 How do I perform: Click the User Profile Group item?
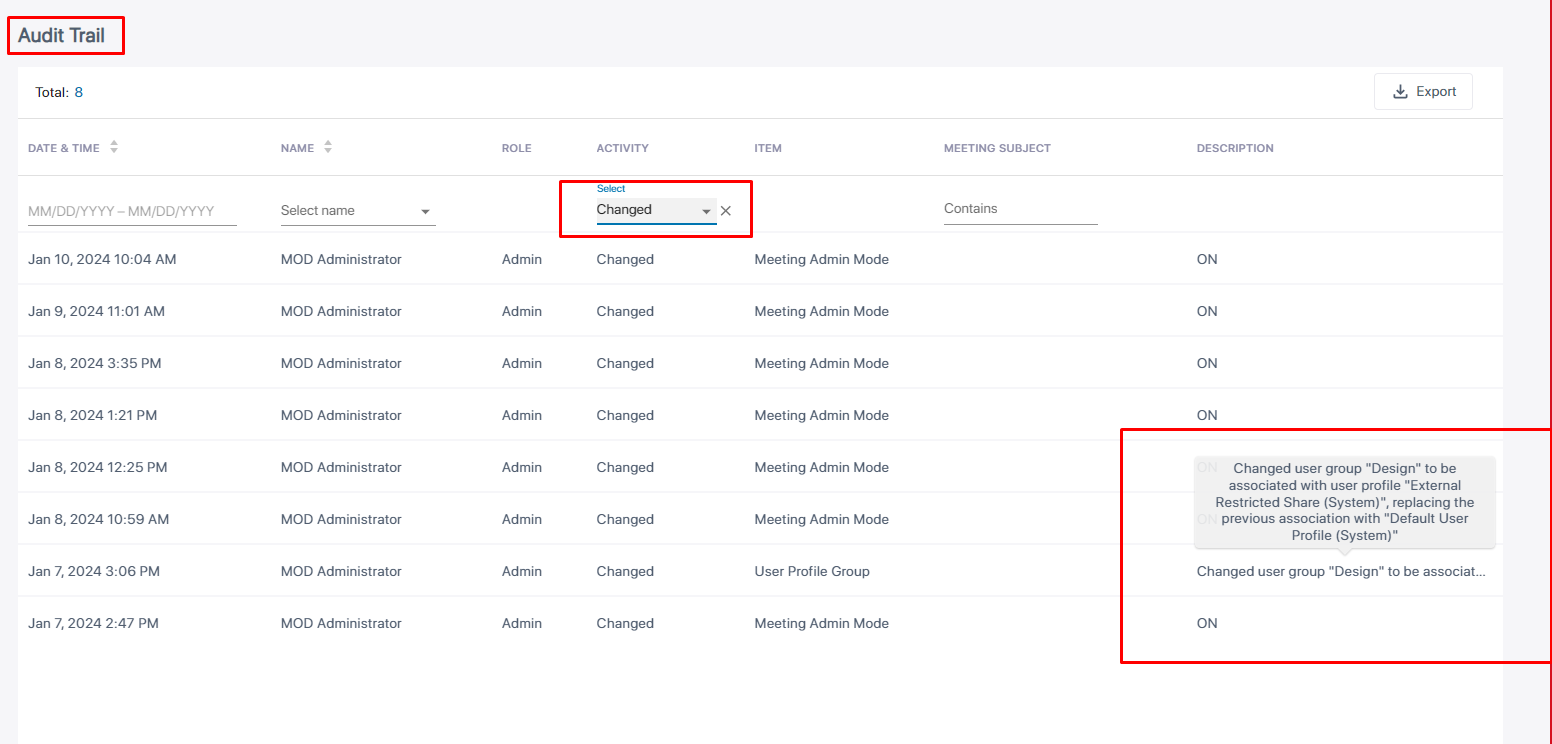click(811, 571)
